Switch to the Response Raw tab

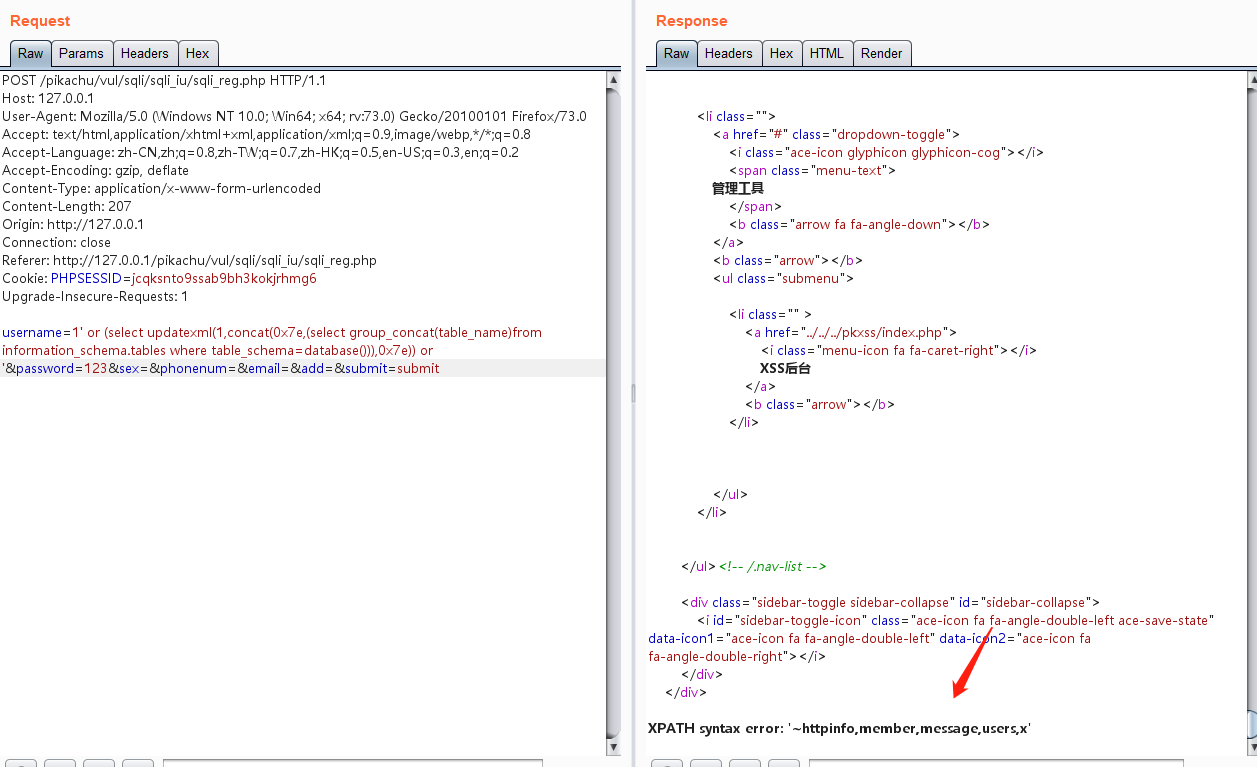pos(676,54)
